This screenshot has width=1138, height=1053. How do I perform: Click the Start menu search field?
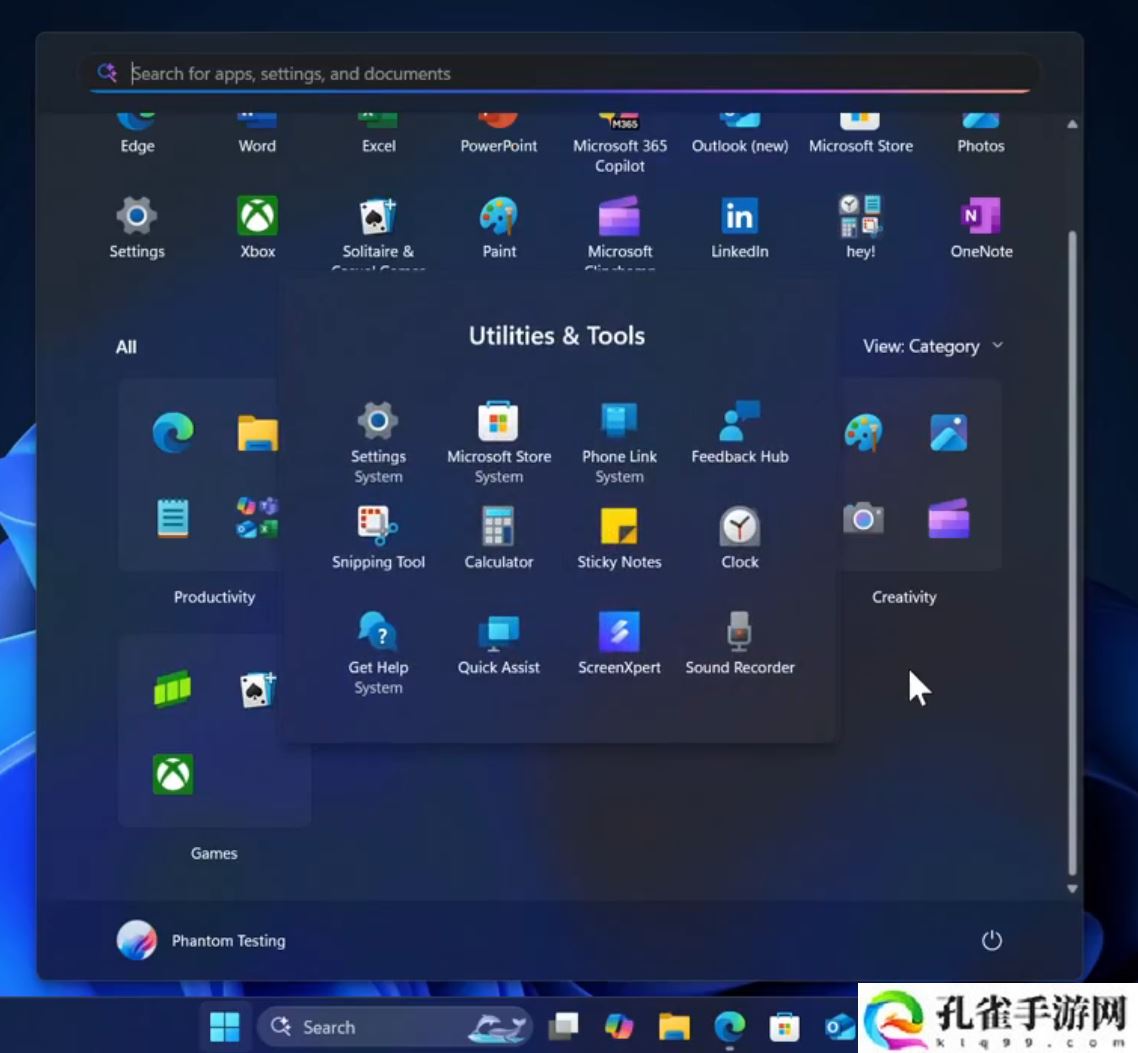[562, 73]
